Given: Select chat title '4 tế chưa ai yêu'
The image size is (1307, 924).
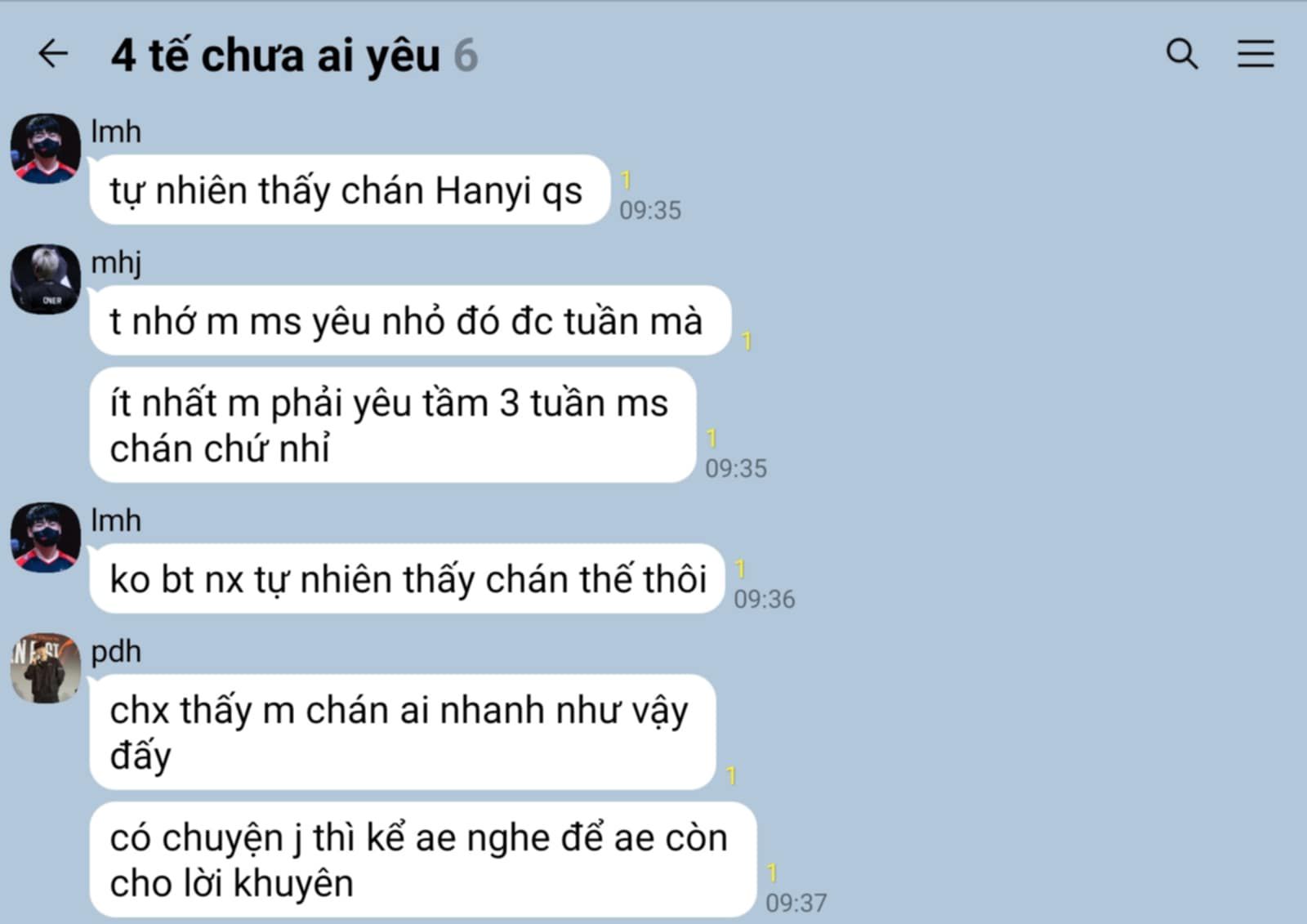Looking at the screenshot, I should [x=275, y=56].
